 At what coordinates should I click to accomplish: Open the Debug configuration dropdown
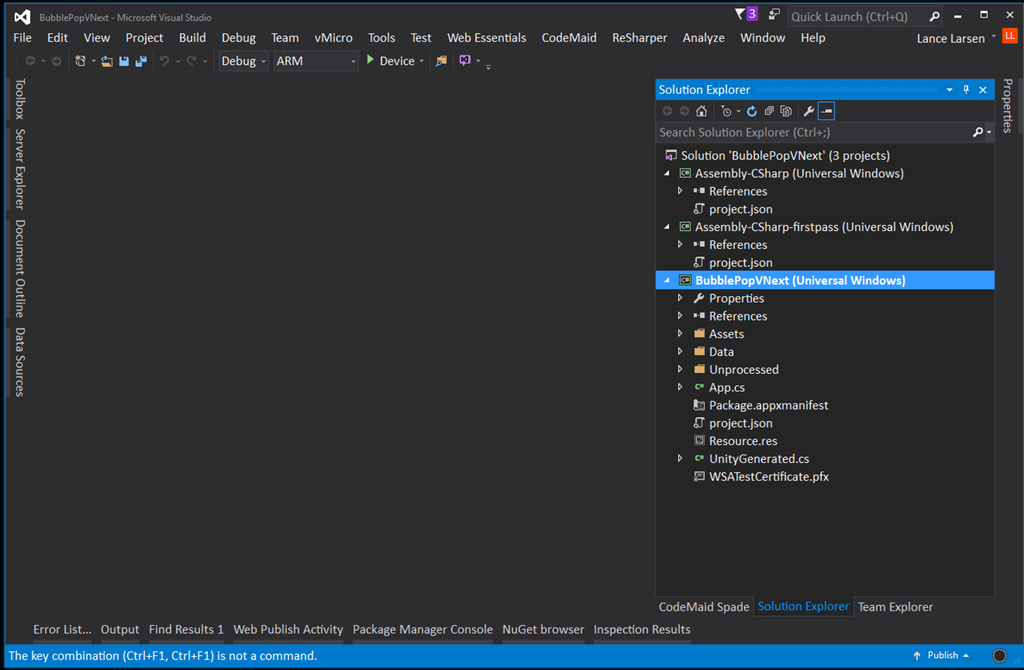[244, 61]
